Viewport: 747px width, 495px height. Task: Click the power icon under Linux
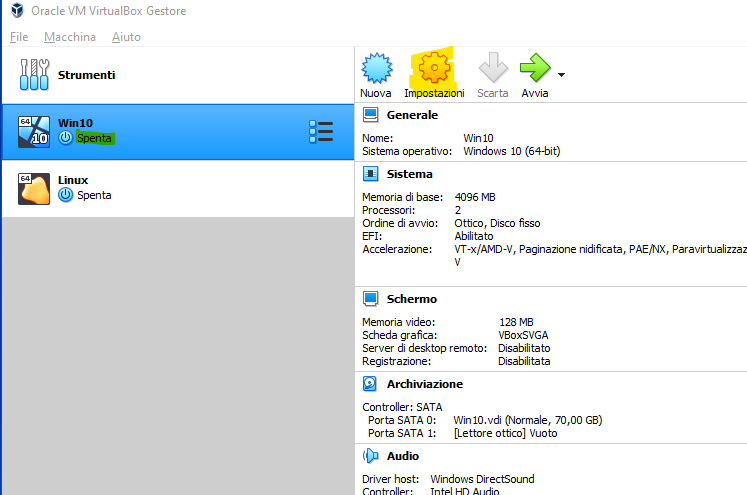65,195
